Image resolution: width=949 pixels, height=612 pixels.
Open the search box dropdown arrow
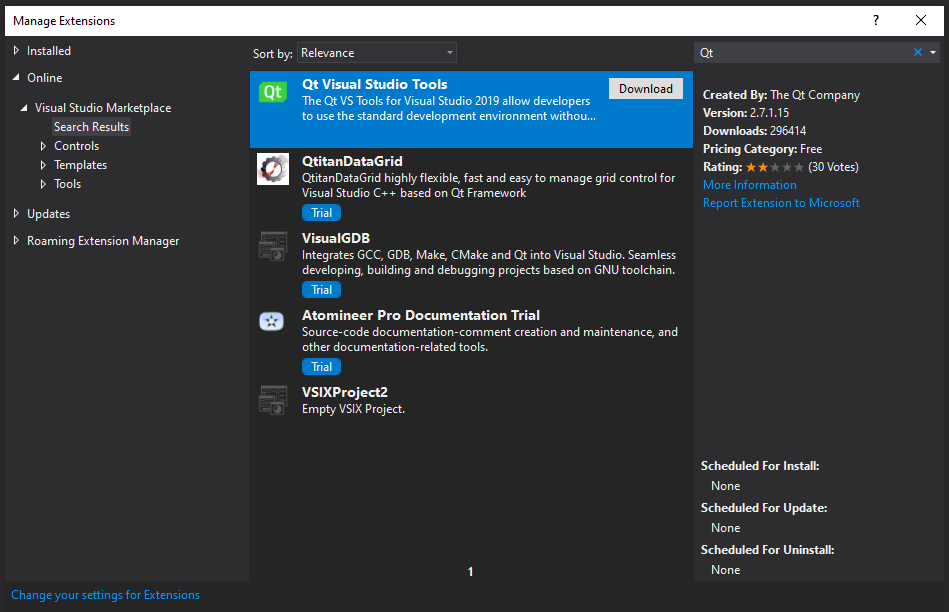(x=933, y=53)
